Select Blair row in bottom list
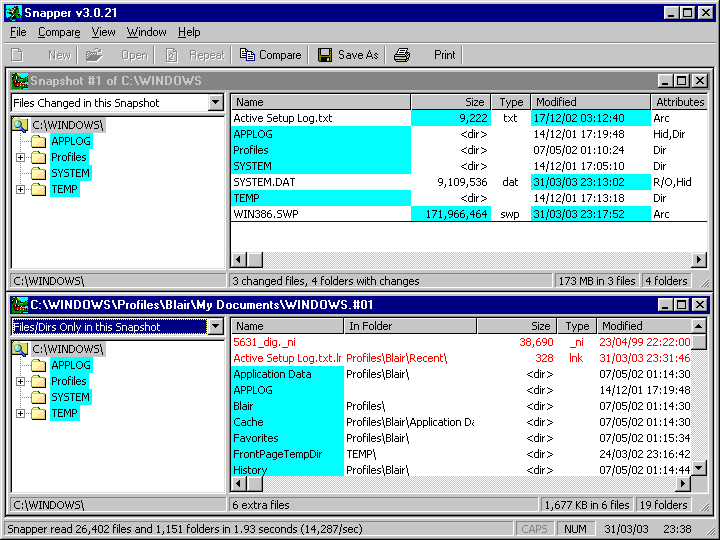This screenshot has width=720, height=540. (461, 406)
